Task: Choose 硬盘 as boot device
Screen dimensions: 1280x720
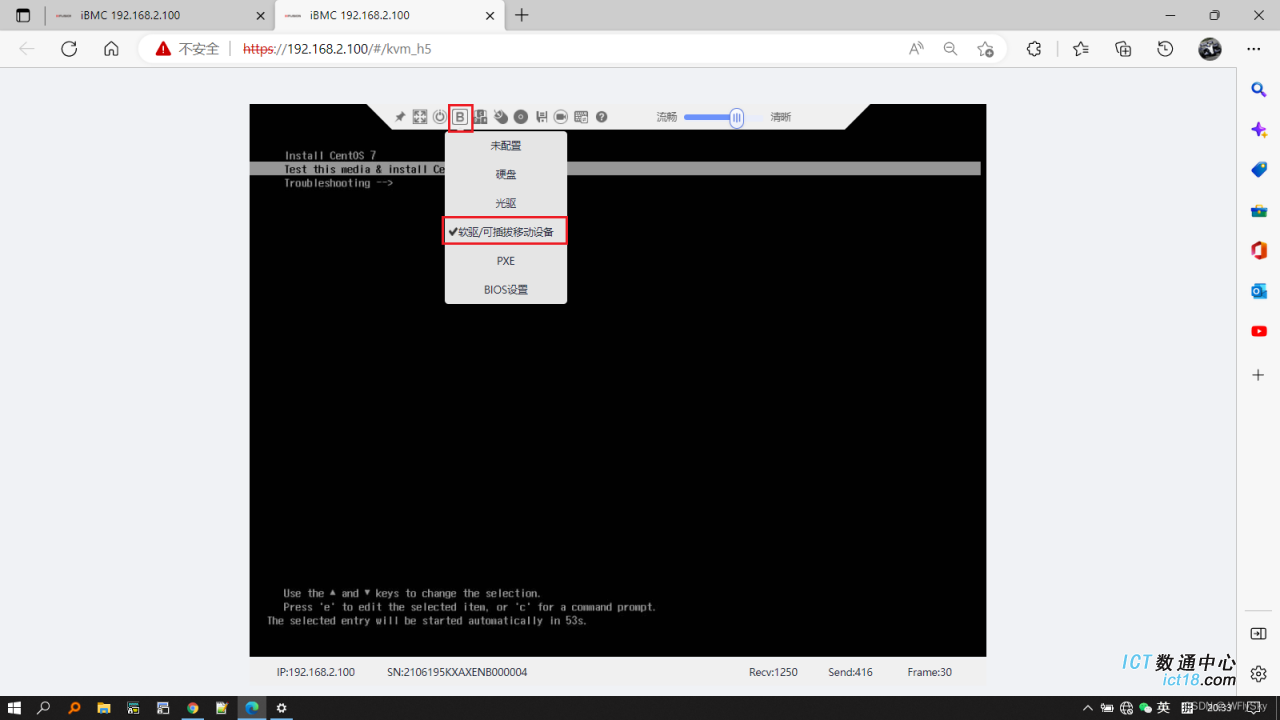Action: tap(506, 174)
